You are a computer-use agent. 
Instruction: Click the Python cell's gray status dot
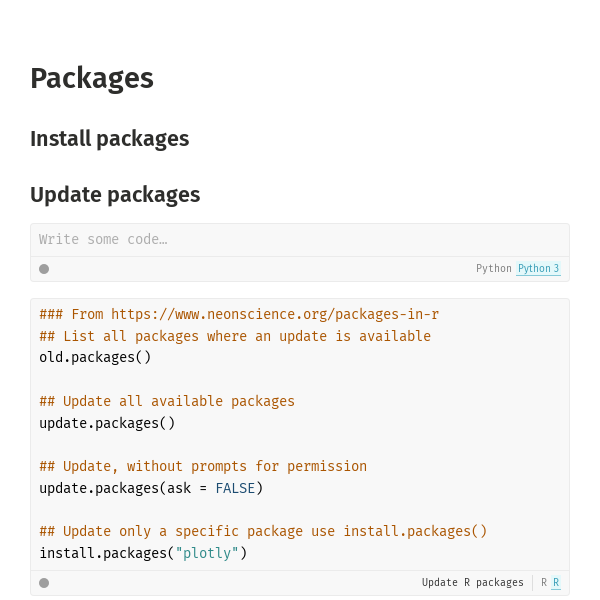44,269
